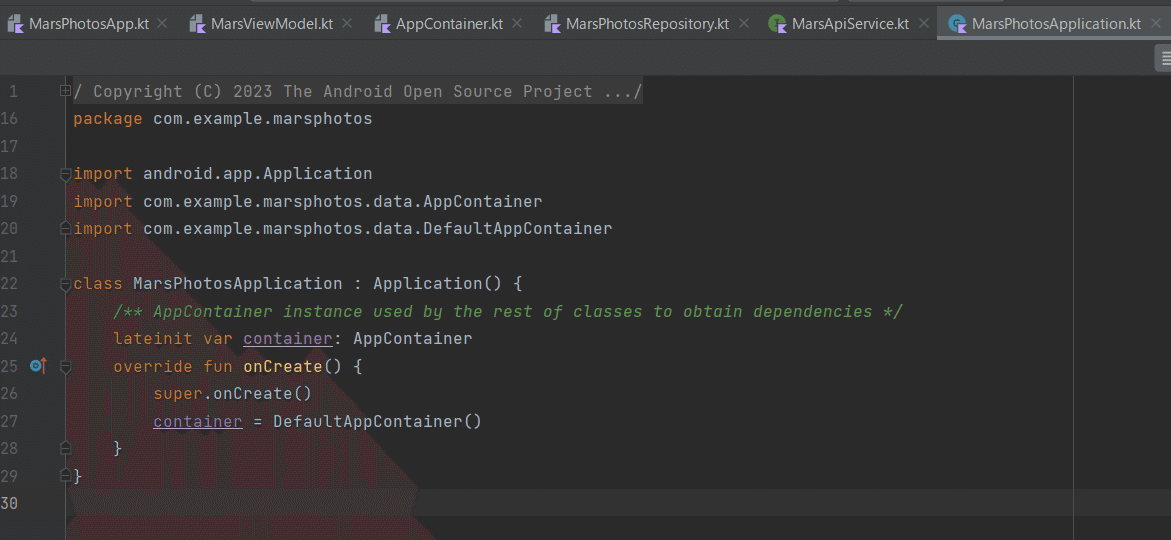Click the AppContainer doc comment on line 23
This screenshot has height=540, width=1171.
508,311
